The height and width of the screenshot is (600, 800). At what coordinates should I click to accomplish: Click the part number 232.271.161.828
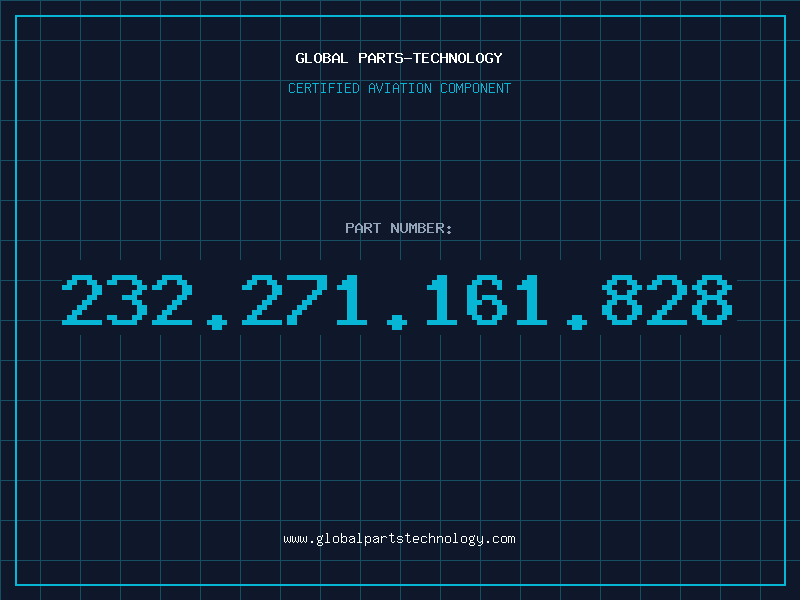[x=397, y=302]
